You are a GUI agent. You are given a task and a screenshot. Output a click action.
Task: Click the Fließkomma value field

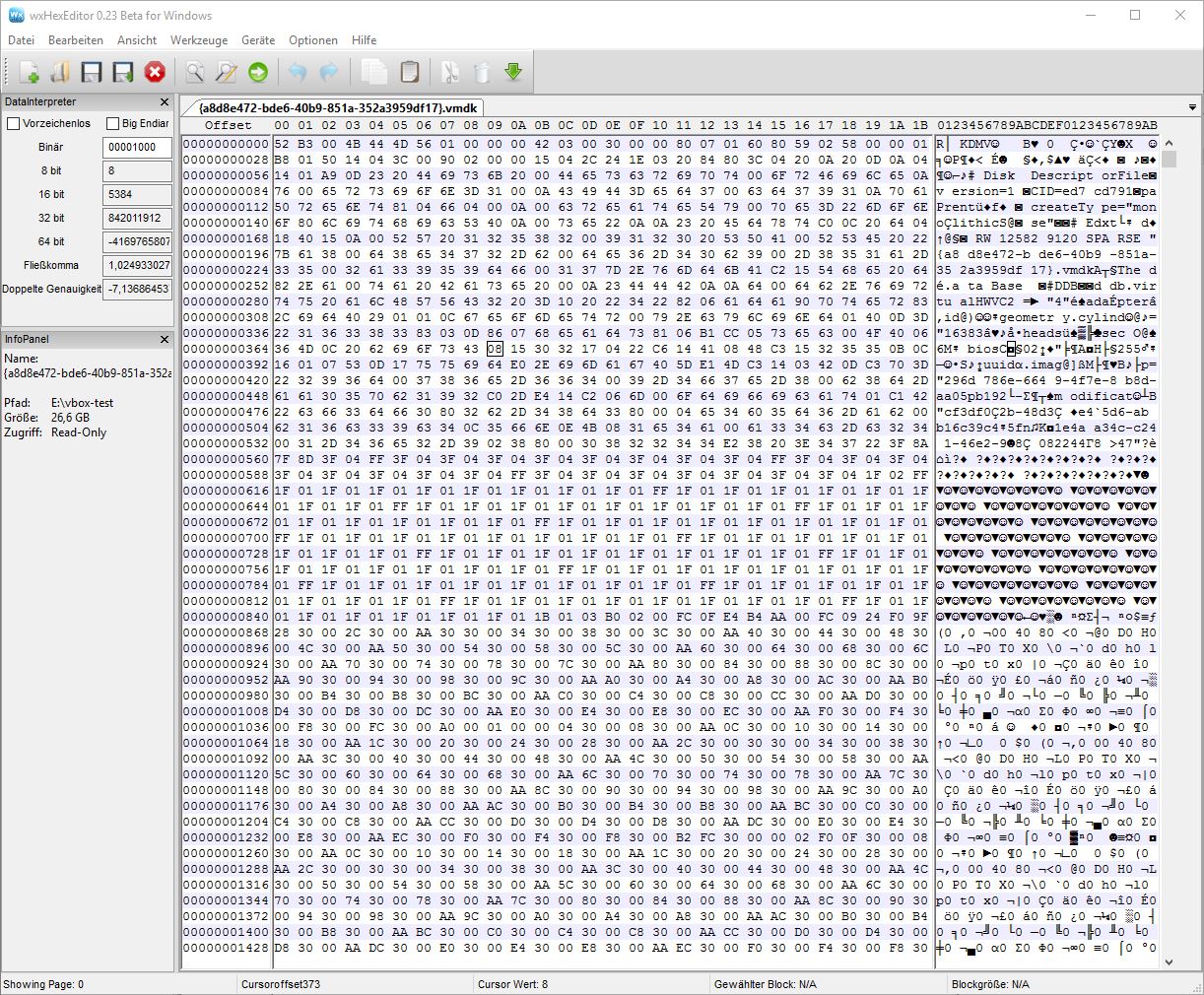pos(137,265)
